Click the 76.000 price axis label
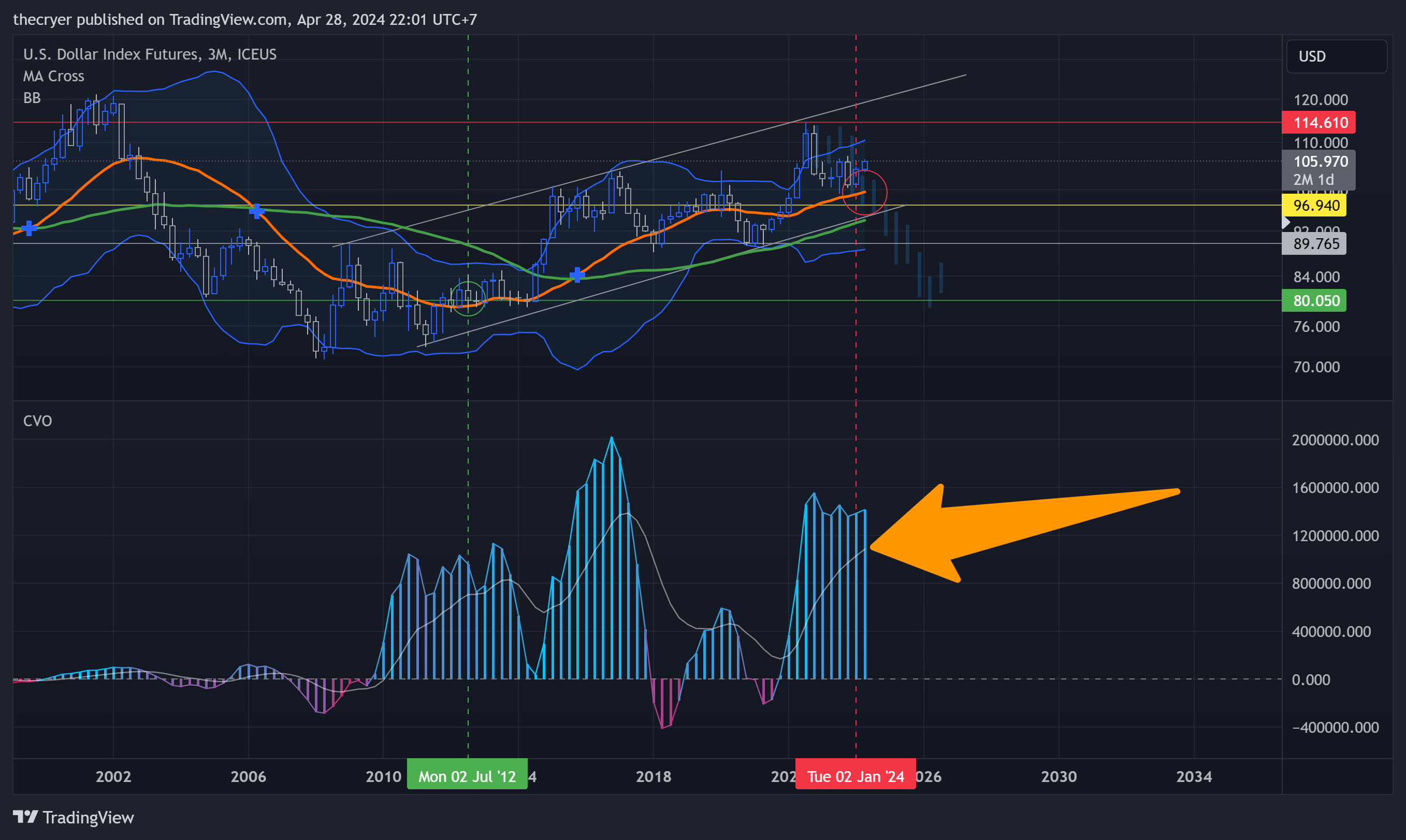 click(x=1316, y=327)
